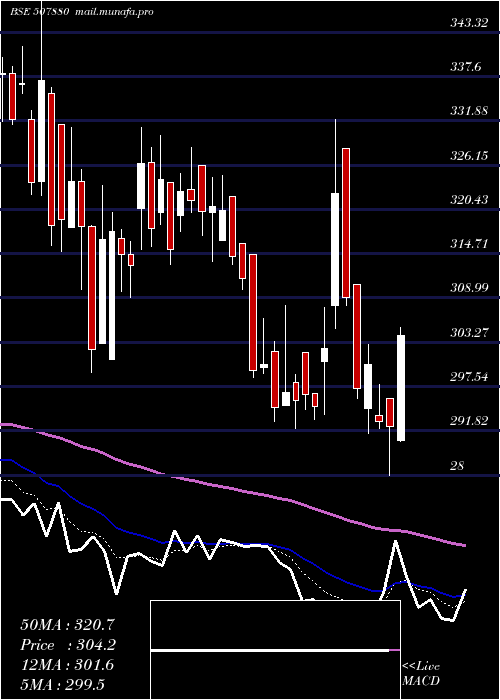Select the 337.6 price axis label
Screen dimensions: 500x700
click(x=466, y=67)
